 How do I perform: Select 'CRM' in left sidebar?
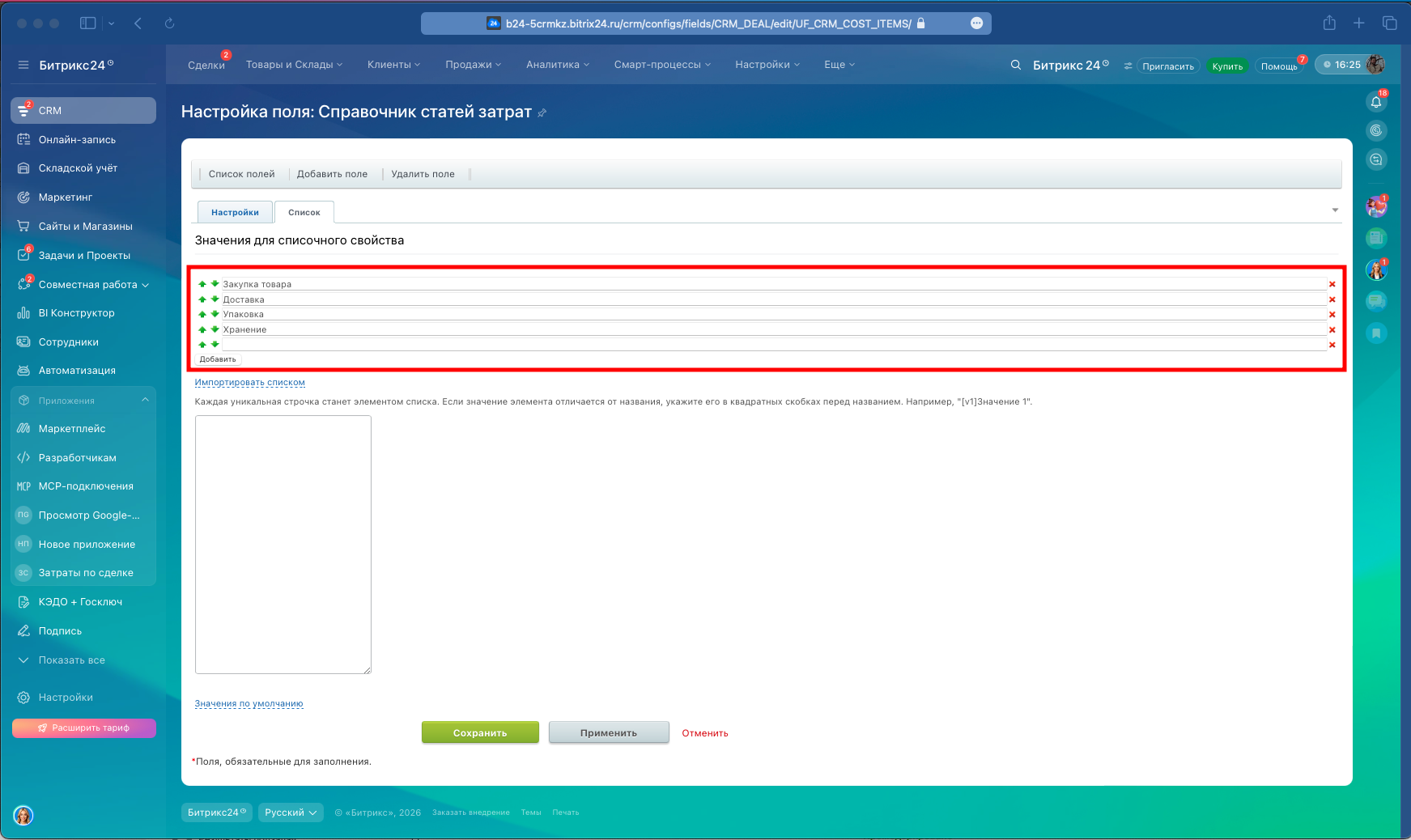pyautogui.click(x=83, y=111)
